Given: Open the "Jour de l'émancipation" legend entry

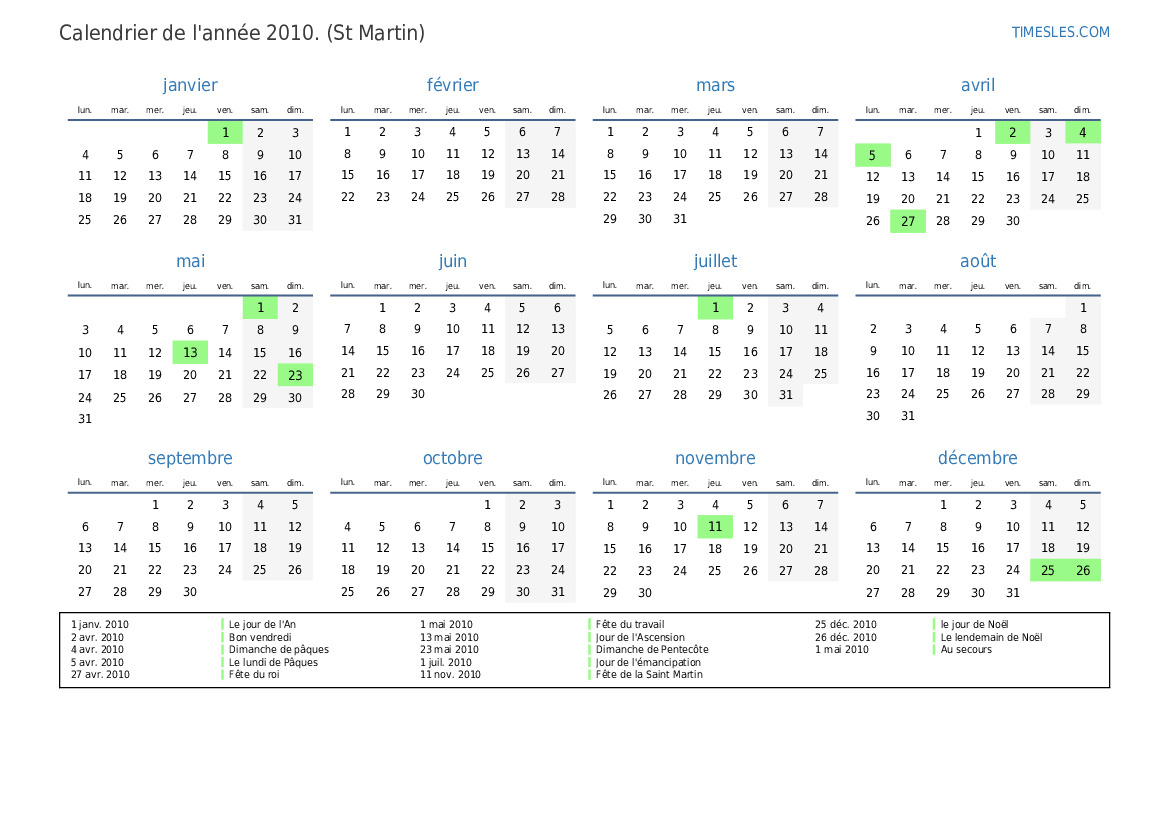Looking at the screenshot, I should pyautogui.click(x=648, y=662).
